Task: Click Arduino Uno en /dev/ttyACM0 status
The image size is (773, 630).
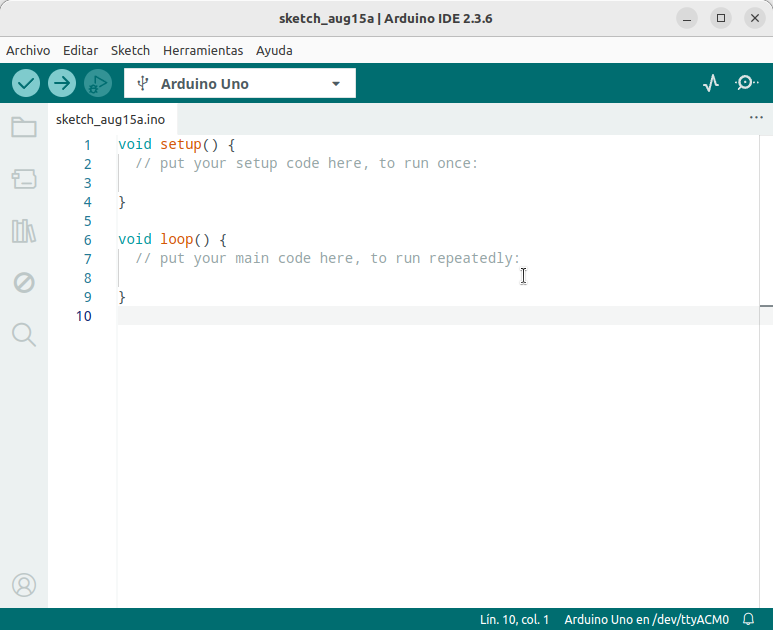Action: click(x=646, y=619)
